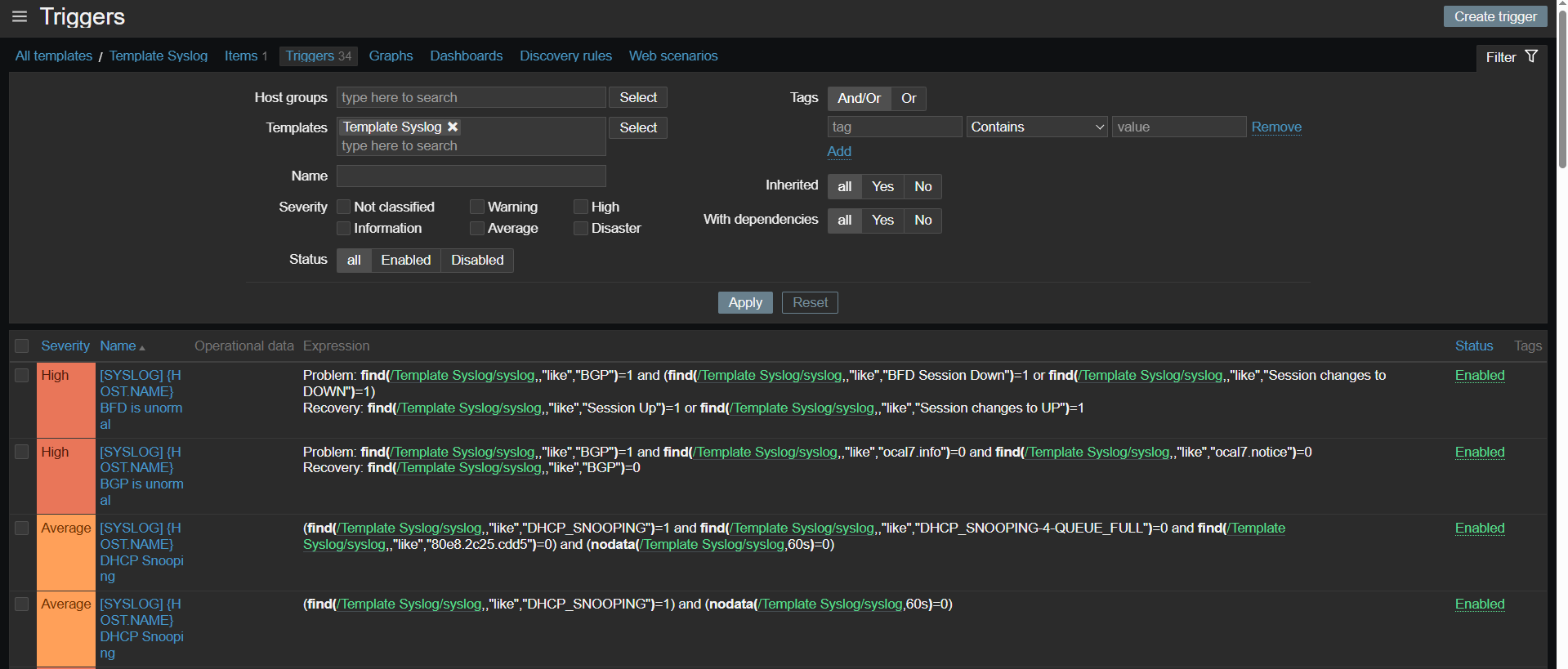Viewport: 1568px width, 669px height.
Task: Toggle Enabled status of BGP trigger
Action: [1480, 452]
